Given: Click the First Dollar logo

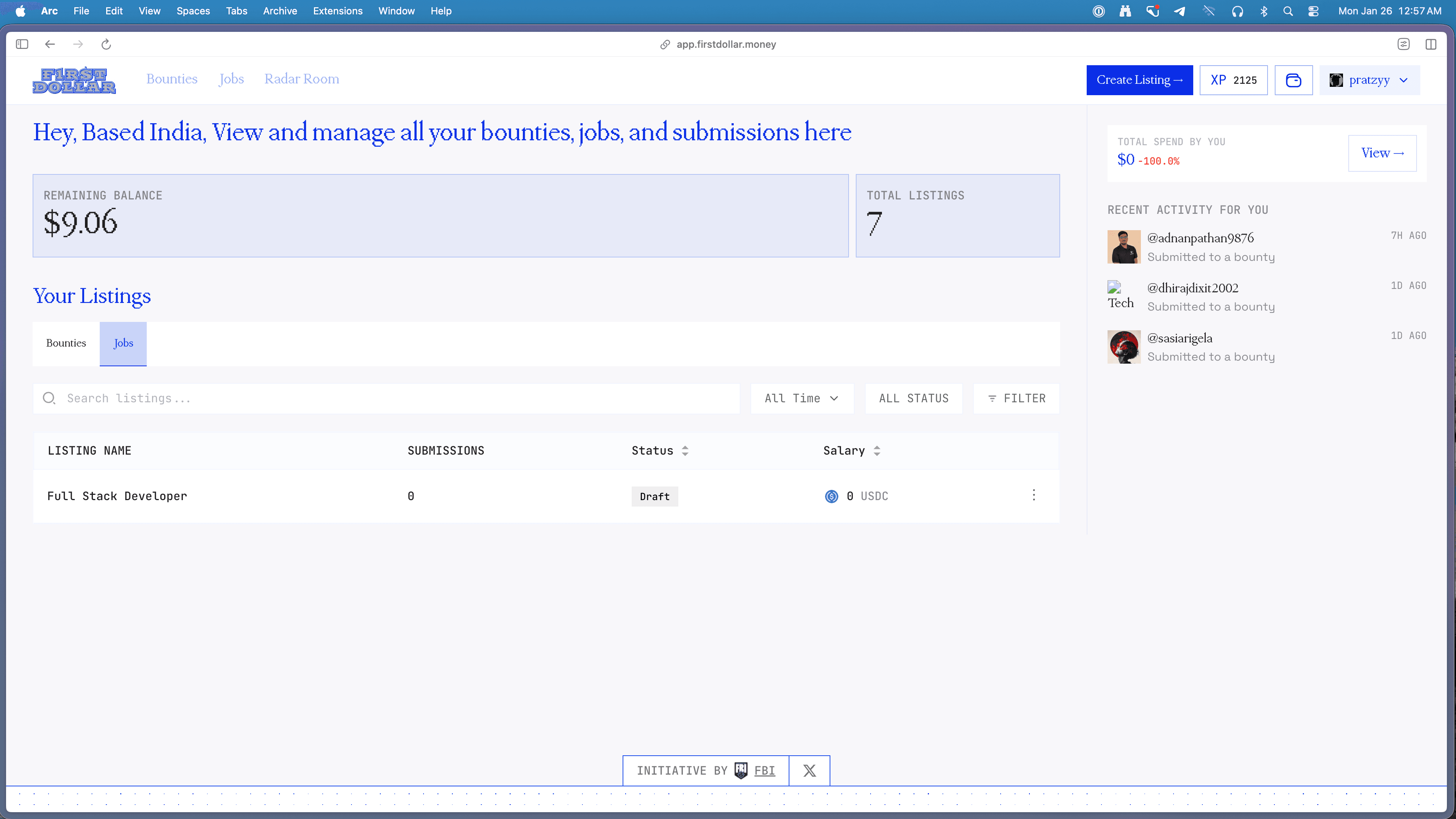Looking at the screenshot, I should (x=74, y=80).
